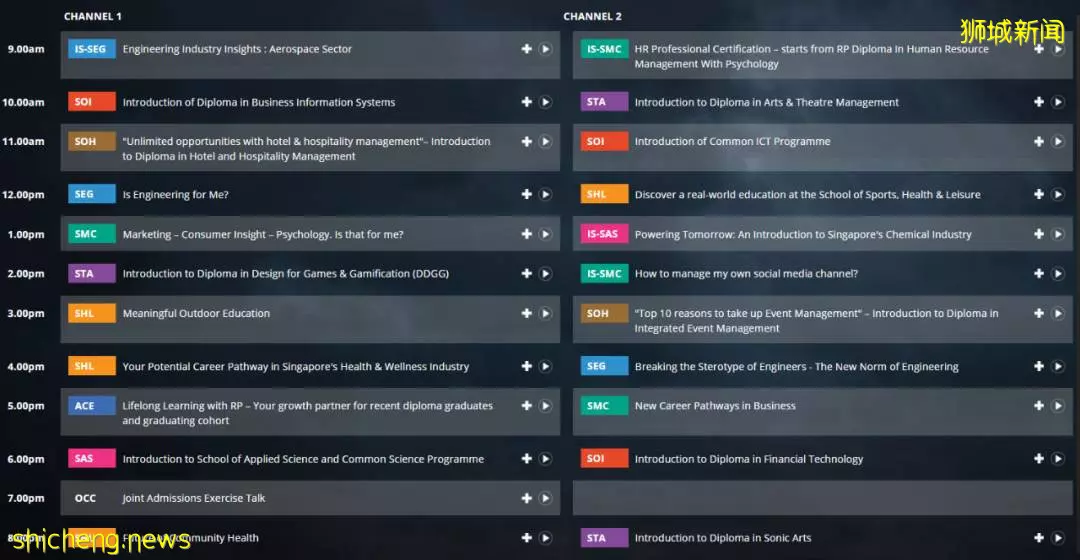
Task: Play Joint Admissions Exercise Talk
Action: pos(546,498)
